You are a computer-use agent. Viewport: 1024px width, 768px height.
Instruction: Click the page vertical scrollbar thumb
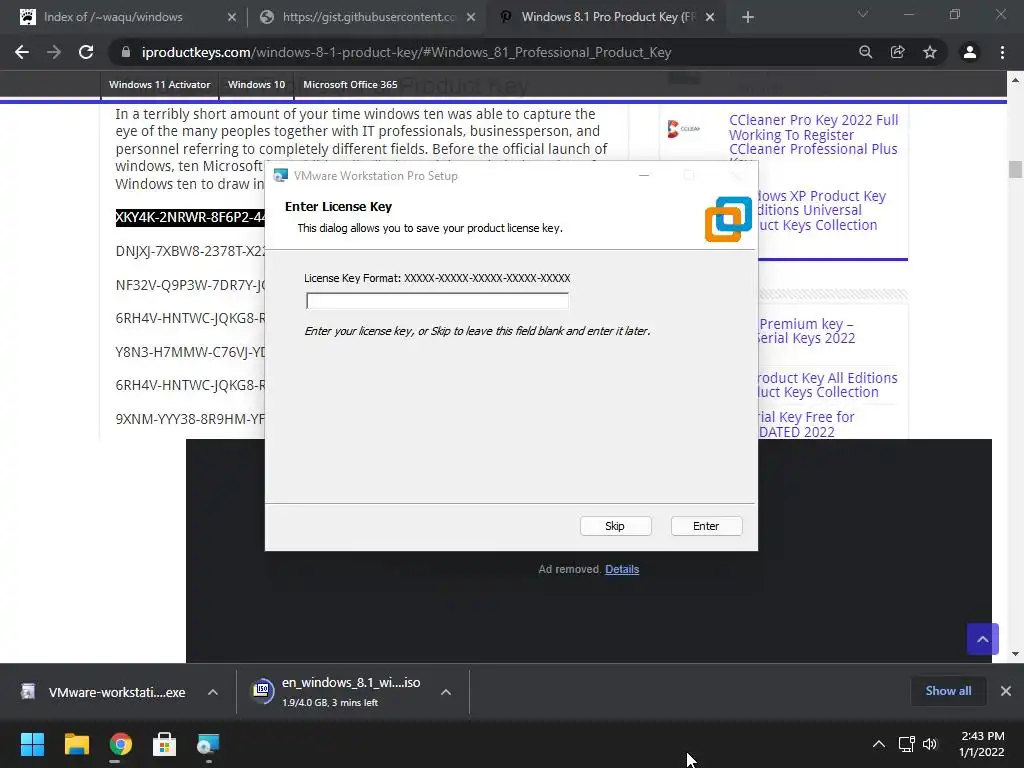click(1015, 169)
